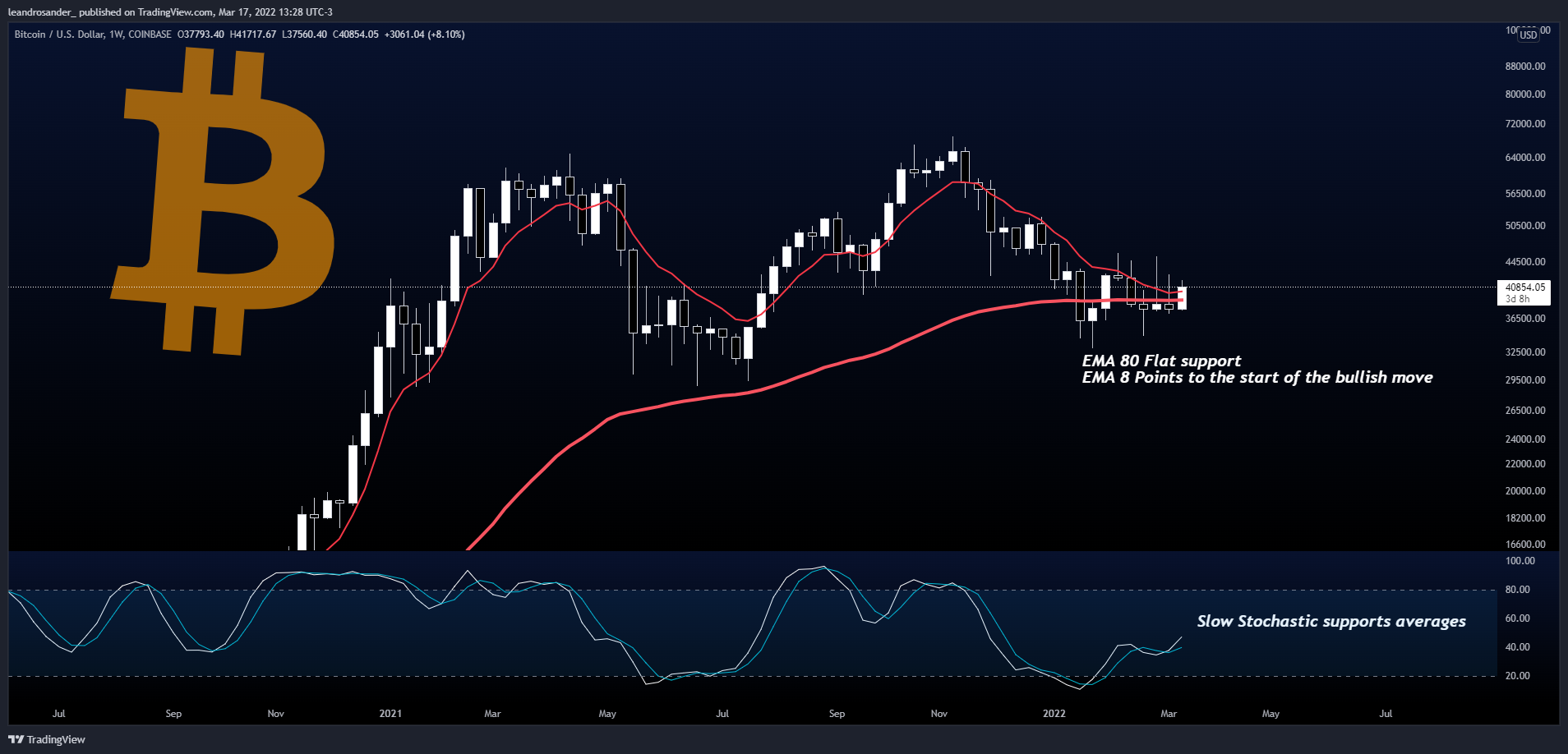This screenshot has width=1568, height=754.
Task: Click the 40.00 stochastic scale label
Action: (x=1518, y=647)
